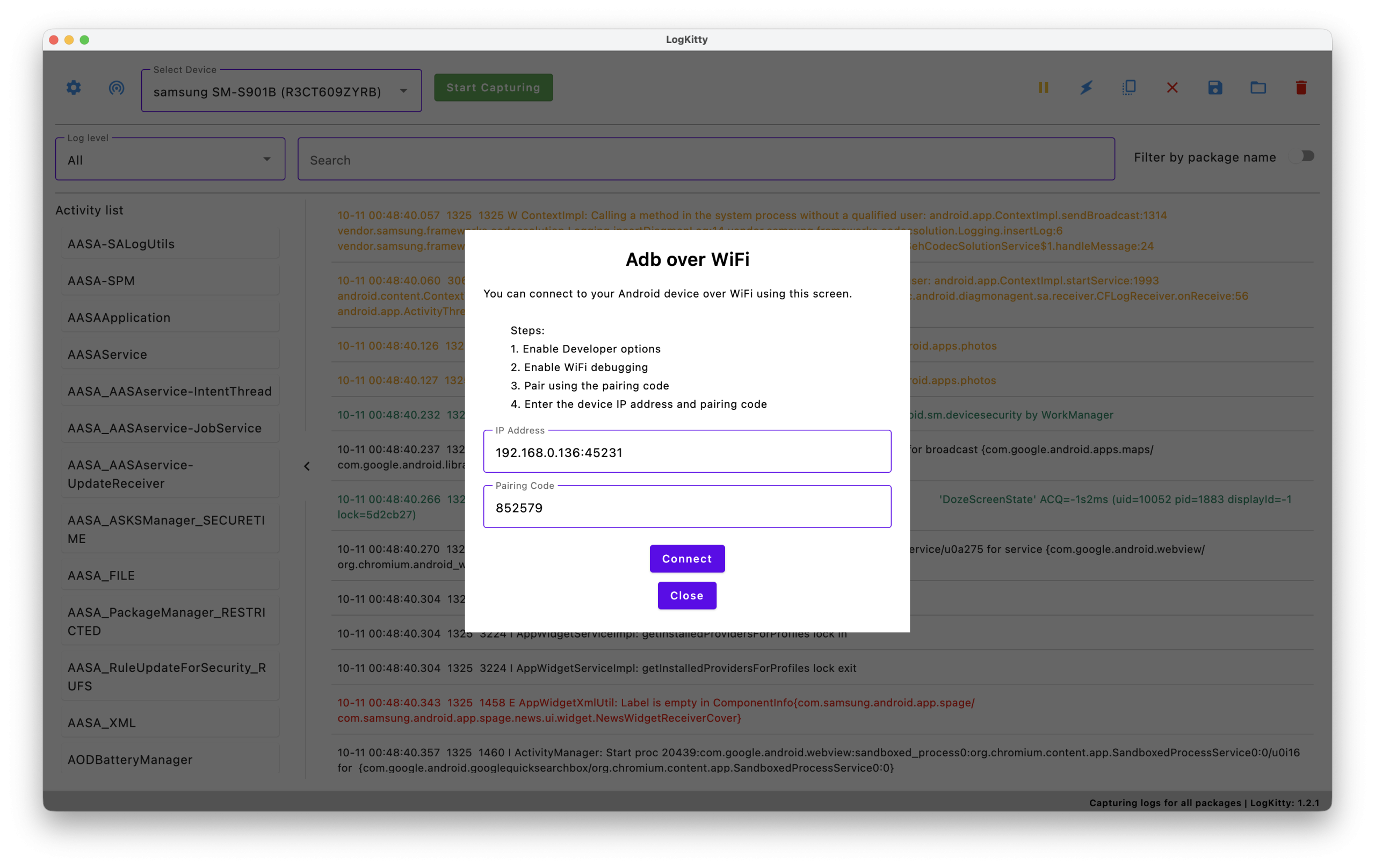1375x868 pixels.
Task: Click the red trash delete icon
Action: pyautogui.click(x=1301, y=88)
